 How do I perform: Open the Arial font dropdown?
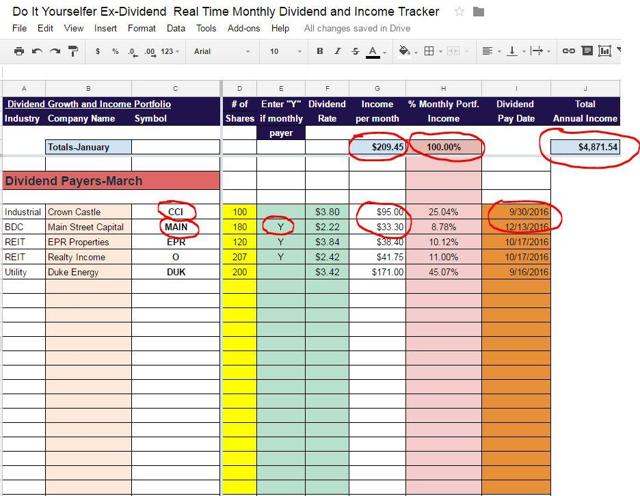click(x=222, y=51)
